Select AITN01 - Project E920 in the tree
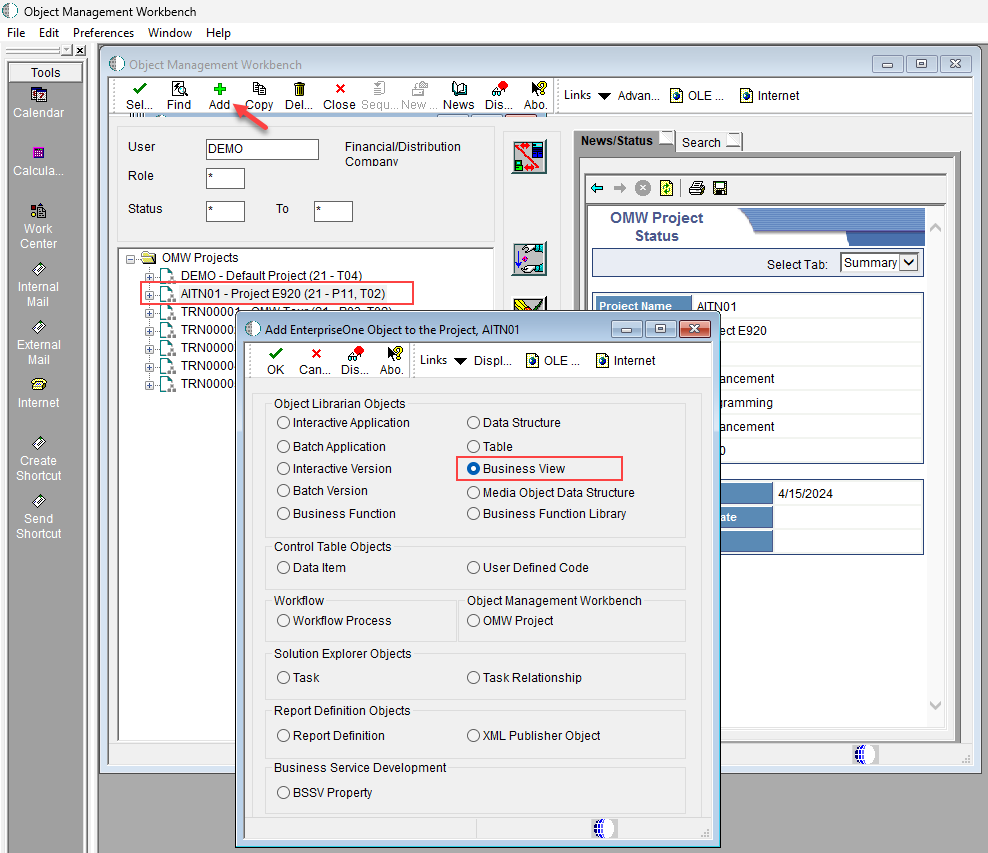 283,294
